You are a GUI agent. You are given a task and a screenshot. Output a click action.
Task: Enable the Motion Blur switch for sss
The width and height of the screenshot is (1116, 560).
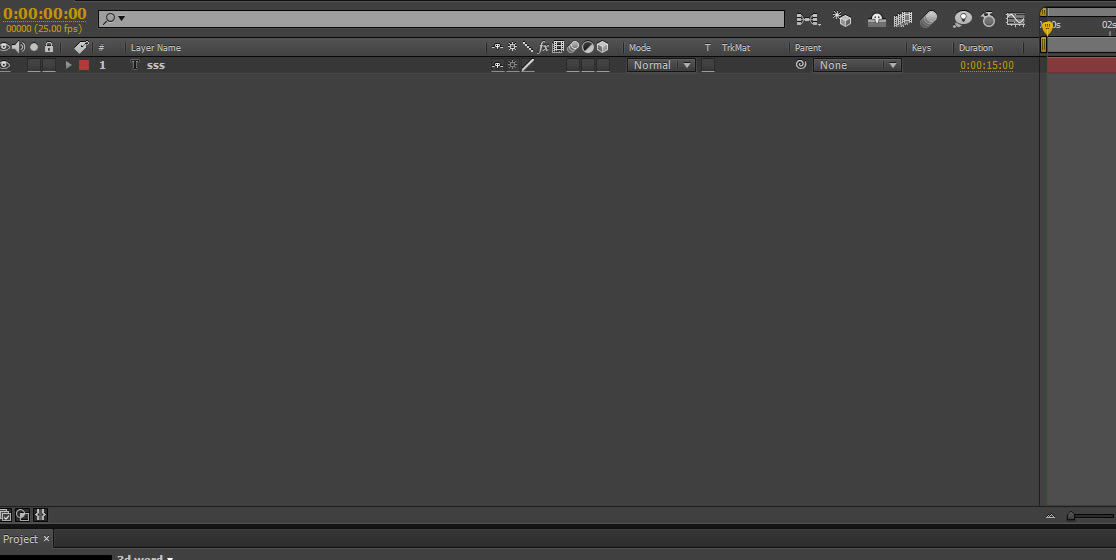(x=573, y=65)
